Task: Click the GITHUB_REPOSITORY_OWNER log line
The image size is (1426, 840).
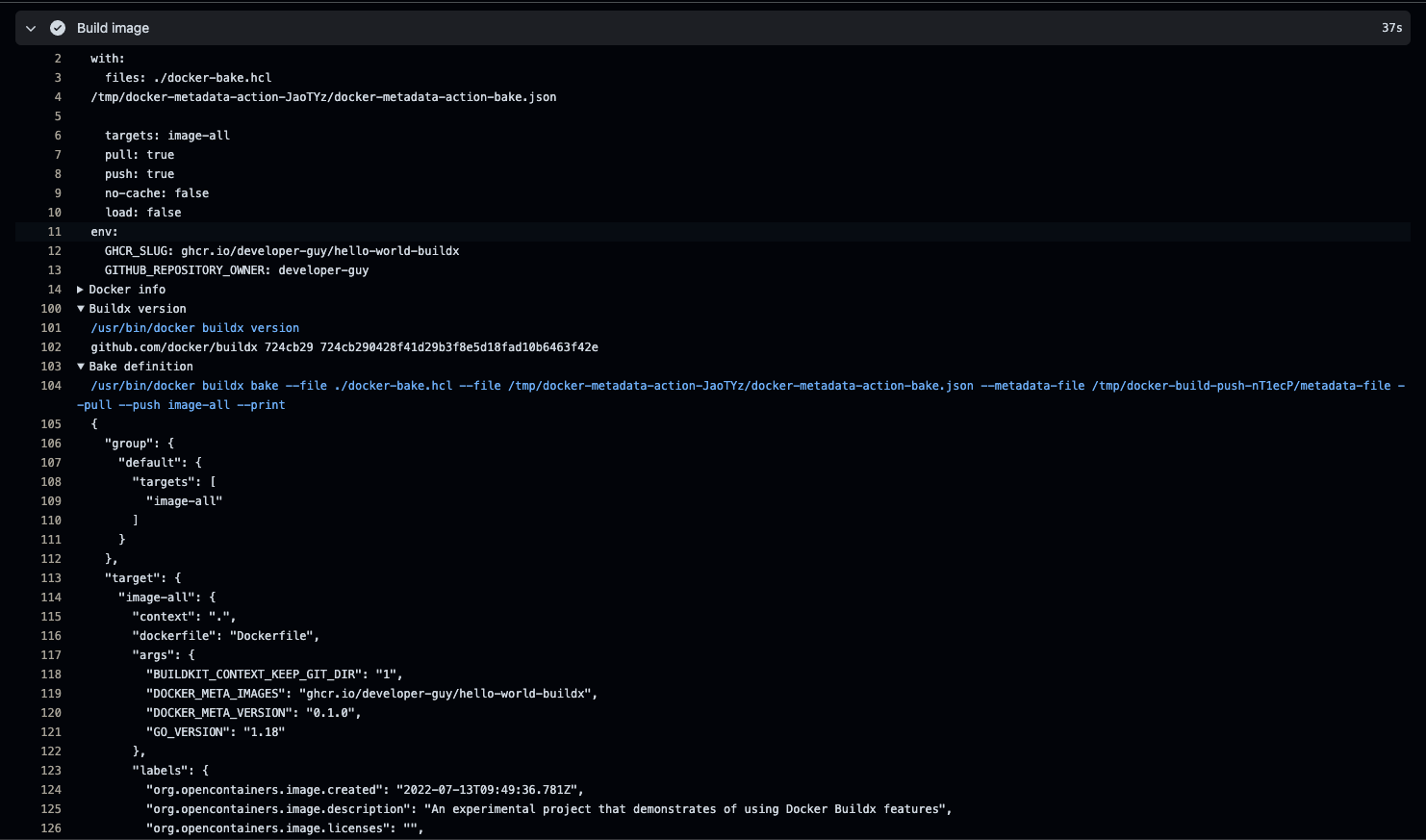Action: tap(237, 270)
